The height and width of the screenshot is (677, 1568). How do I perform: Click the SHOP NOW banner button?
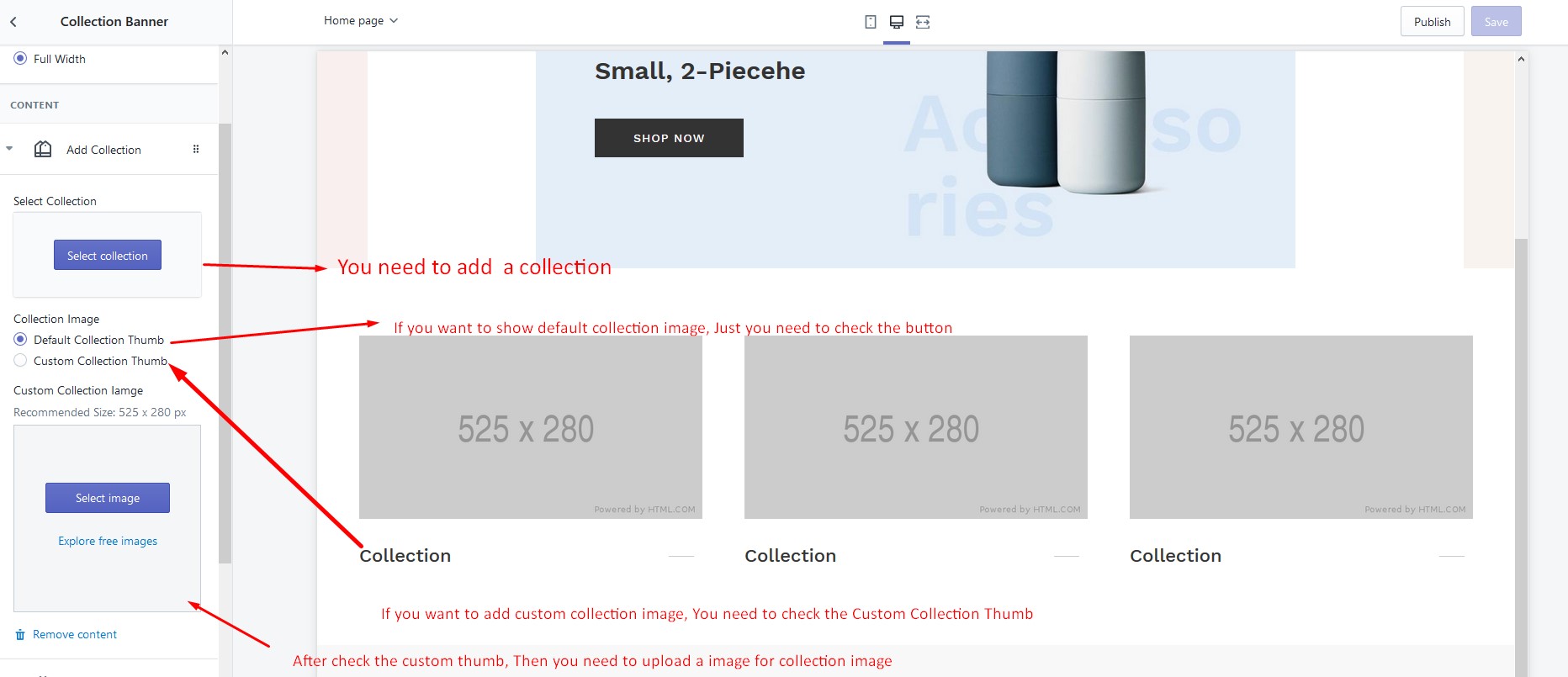669,138
